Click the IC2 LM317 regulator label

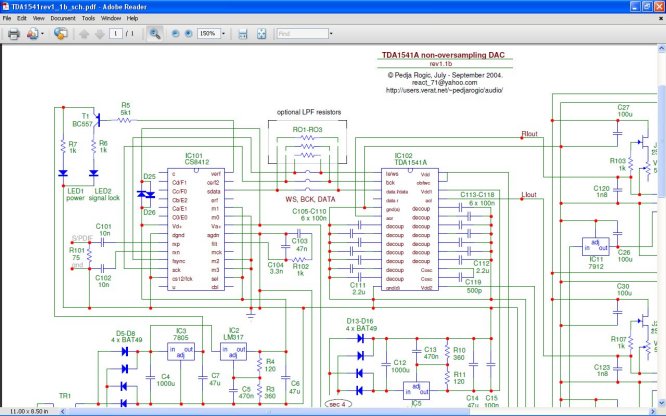[x=234, y=334]
